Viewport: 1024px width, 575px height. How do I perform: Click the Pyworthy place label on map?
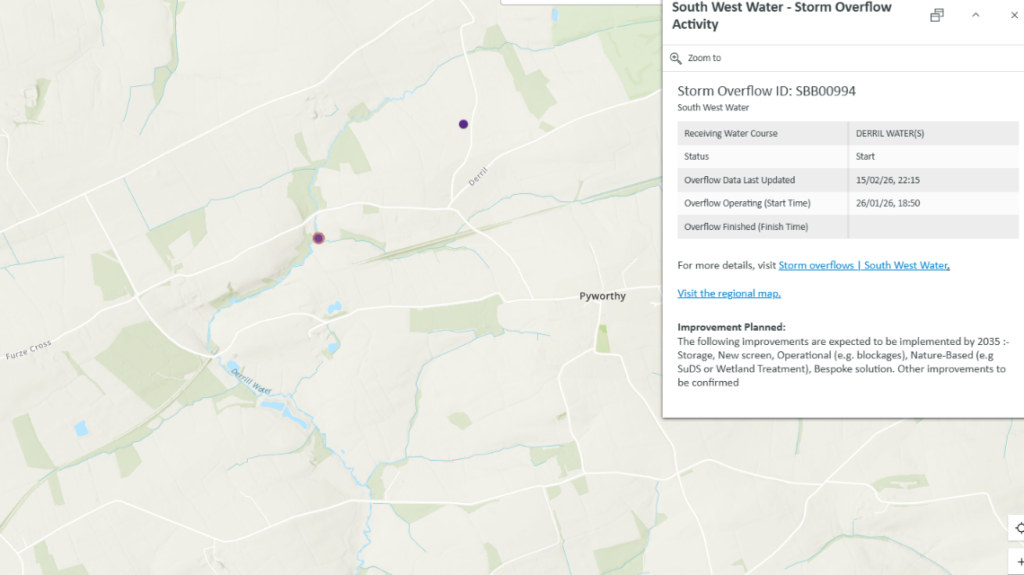[x=602, y=297]
